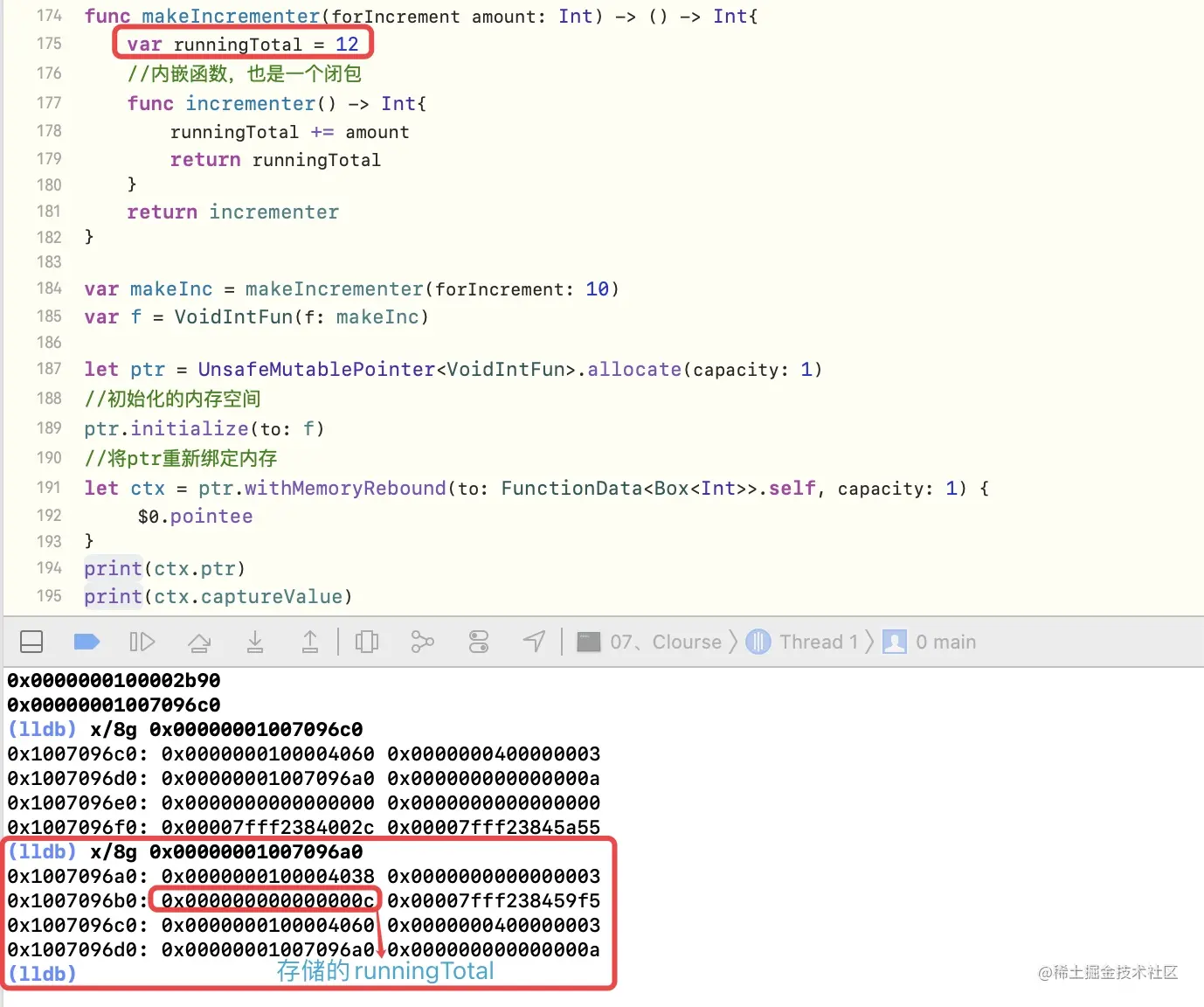Open environment overrides
The height and width of the screenshot is (1007, 1204).
click(x=479, y=642)
